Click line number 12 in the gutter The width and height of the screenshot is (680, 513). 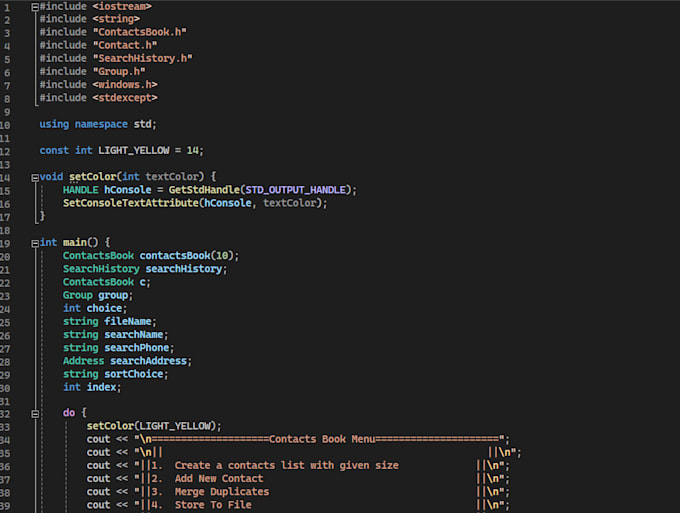click(5, 152)
